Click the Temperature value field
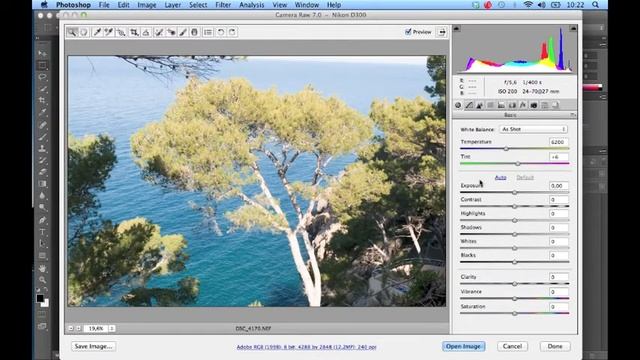640x360 pixels. coord(558,142)
